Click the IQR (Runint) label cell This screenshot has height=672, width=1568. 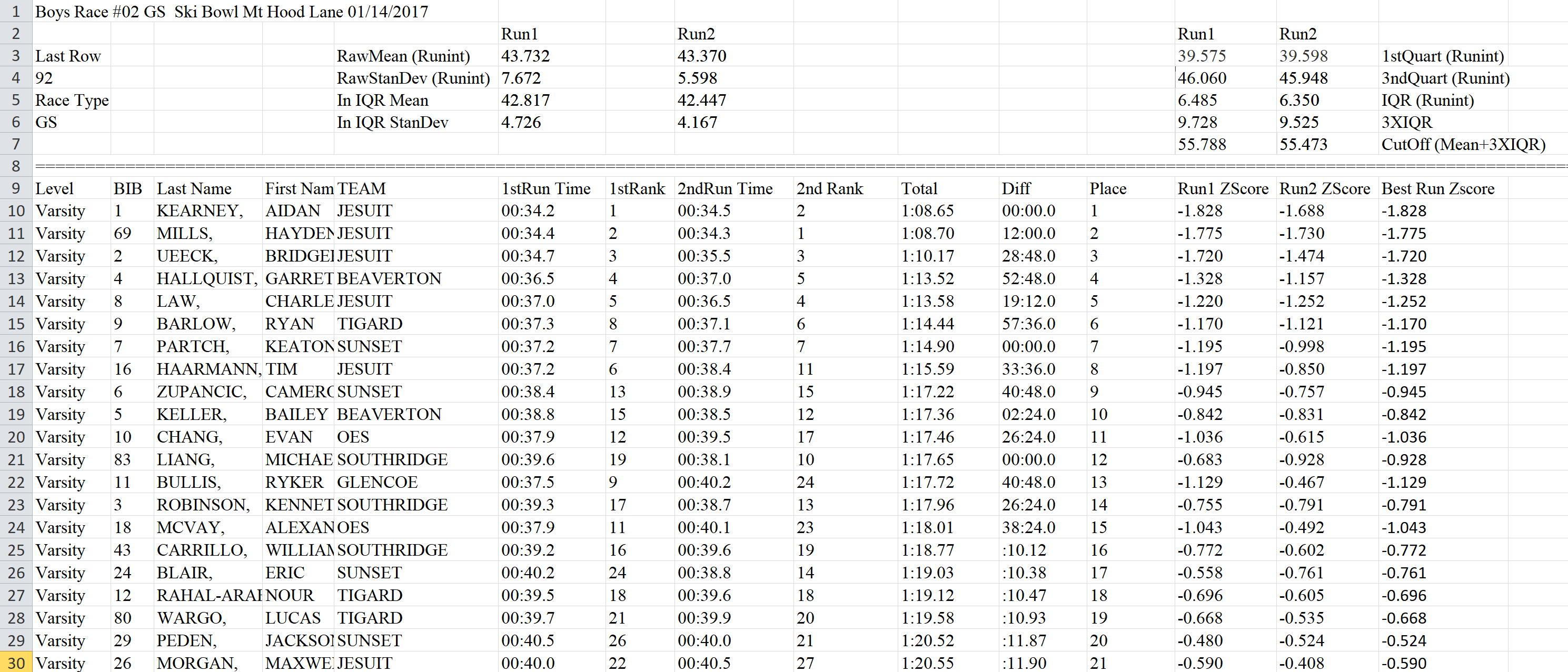click(x=1427, y=101)
